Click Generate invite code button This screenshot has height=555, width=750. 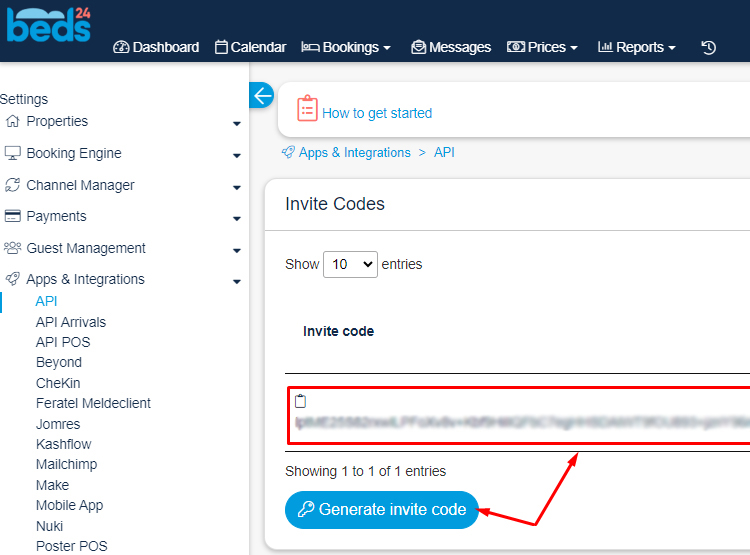pyautogui.click(x=382, y=510)
